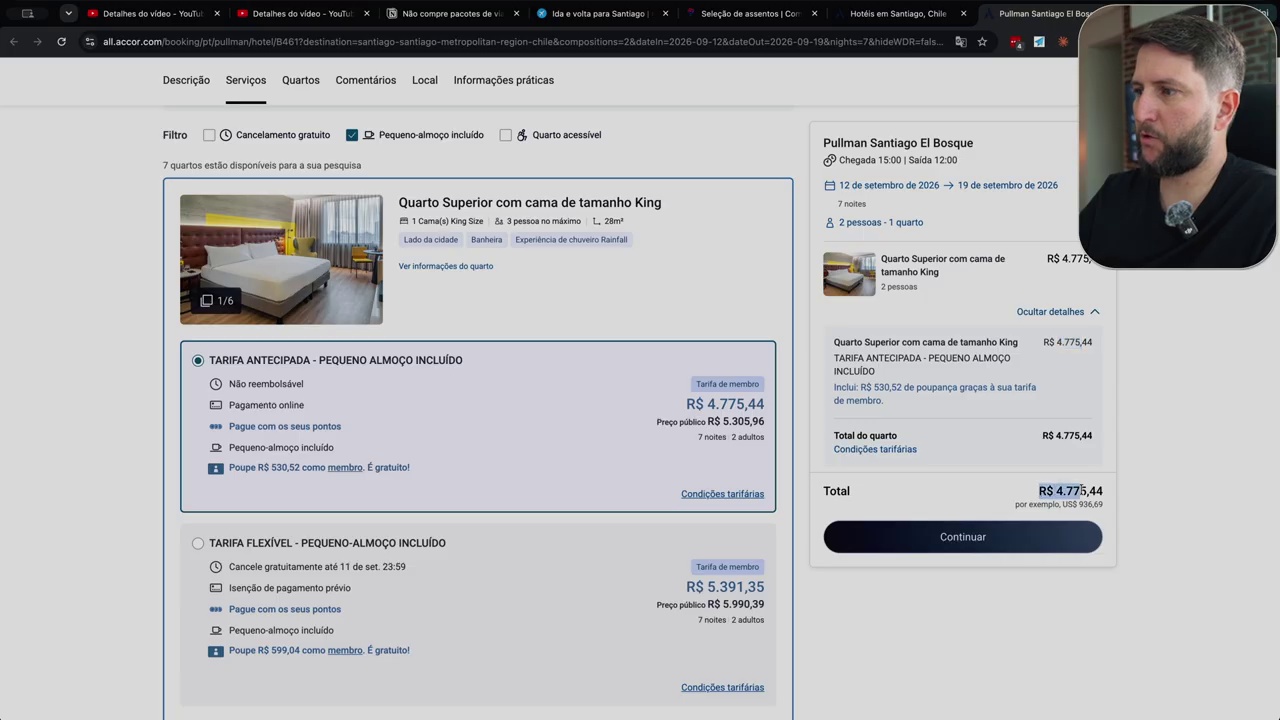1280x720 pixels.
Task: Click the 'Tarifa de membro' badge on R$ 4.775,44
Action: pyautogui.click(x=728, y=384)
